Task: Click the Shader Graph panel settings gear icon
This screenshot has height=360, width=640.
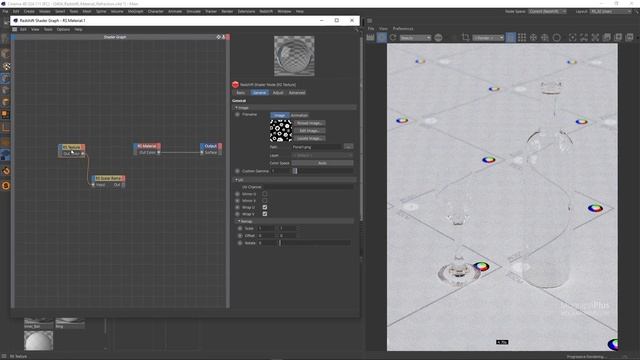Action: click(218, 37)
